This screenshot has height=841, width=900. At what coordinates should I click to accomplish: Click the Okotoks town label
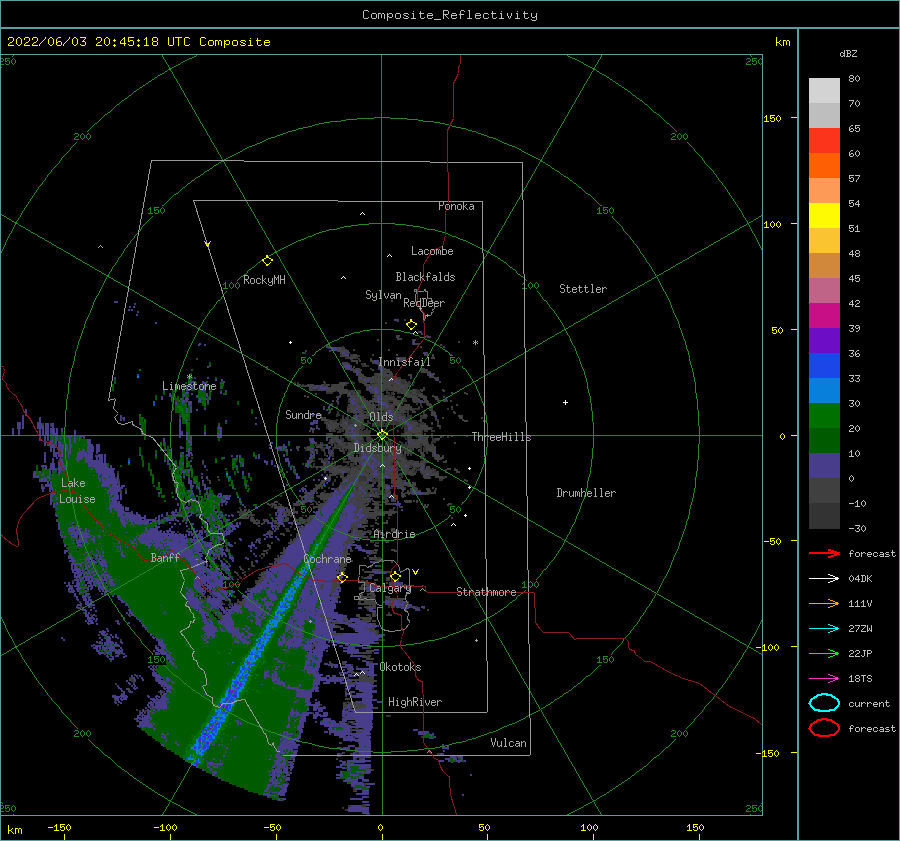[401, 667]
